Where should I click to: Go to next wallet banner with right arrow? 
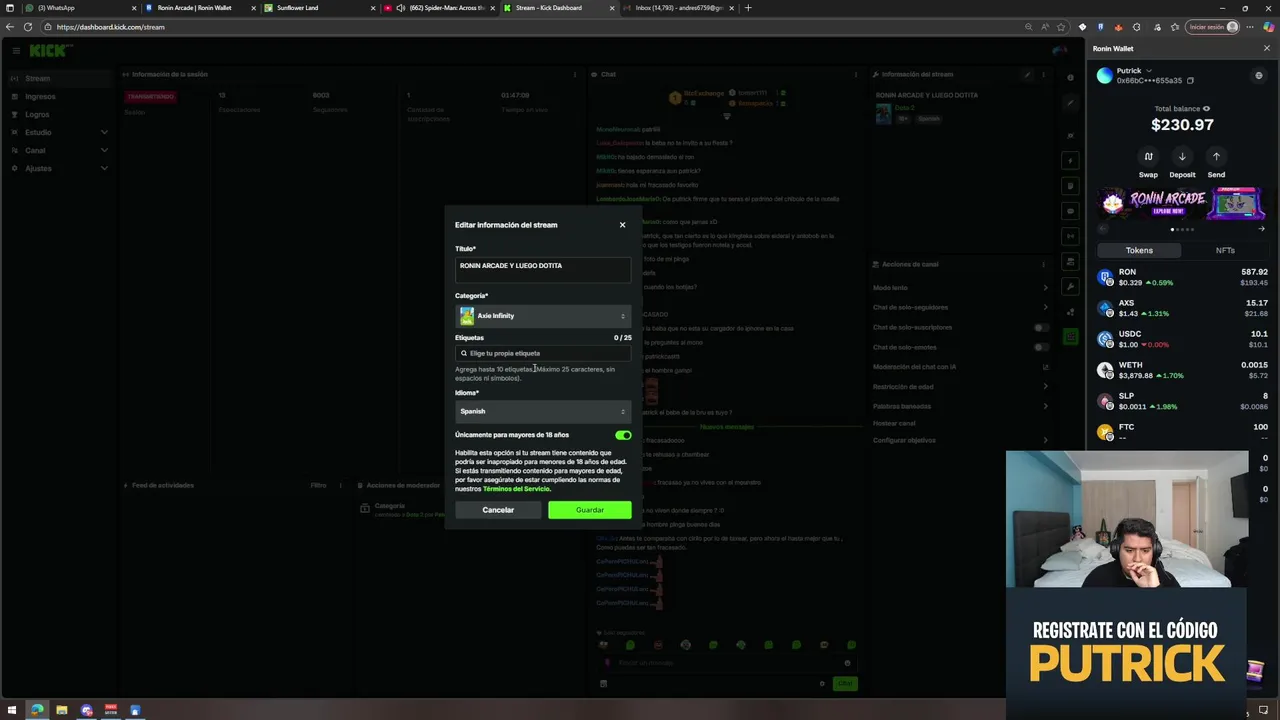point(1261,229)
